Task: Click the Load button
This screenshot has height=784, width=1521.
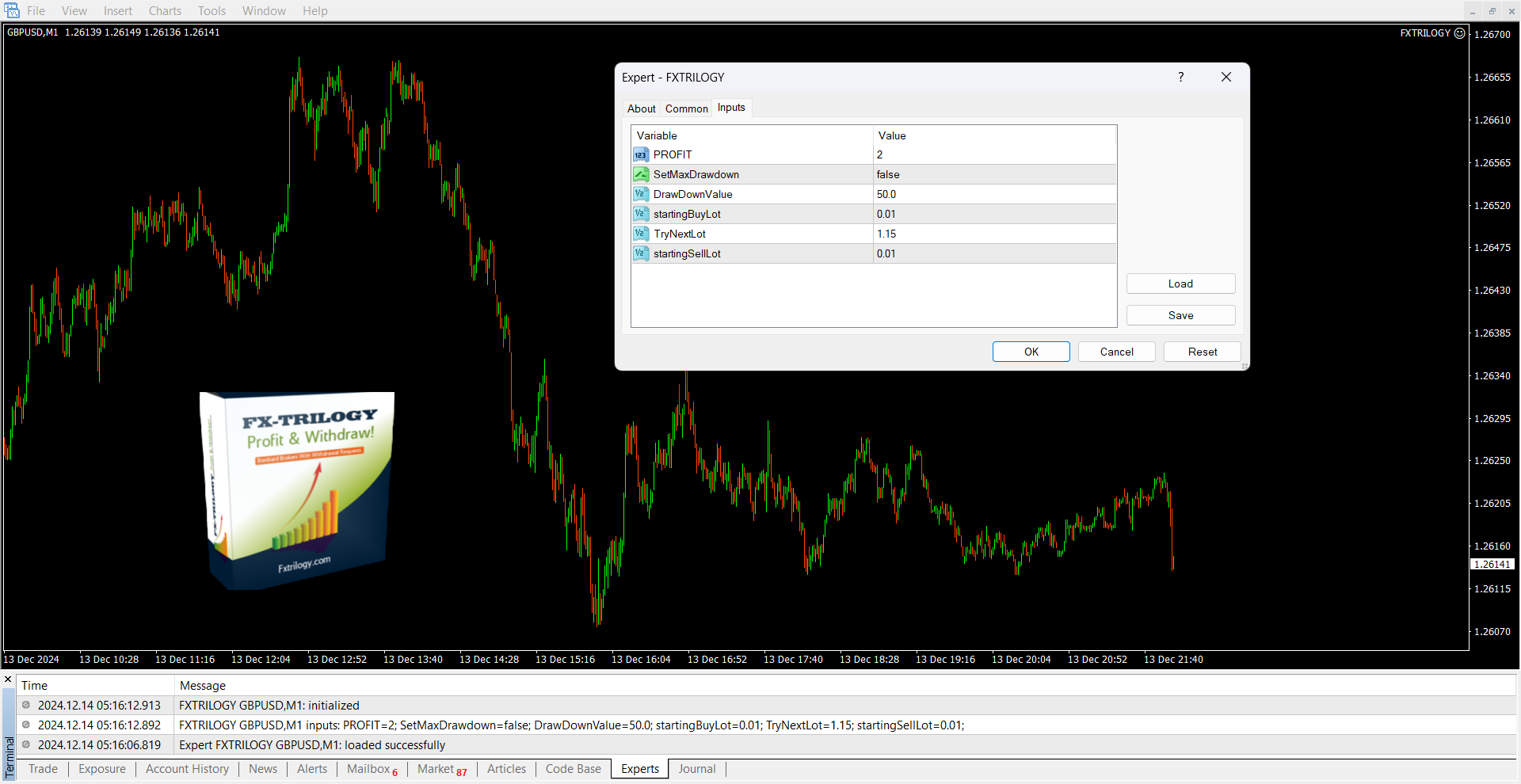Action: [x=1180, y=284]
